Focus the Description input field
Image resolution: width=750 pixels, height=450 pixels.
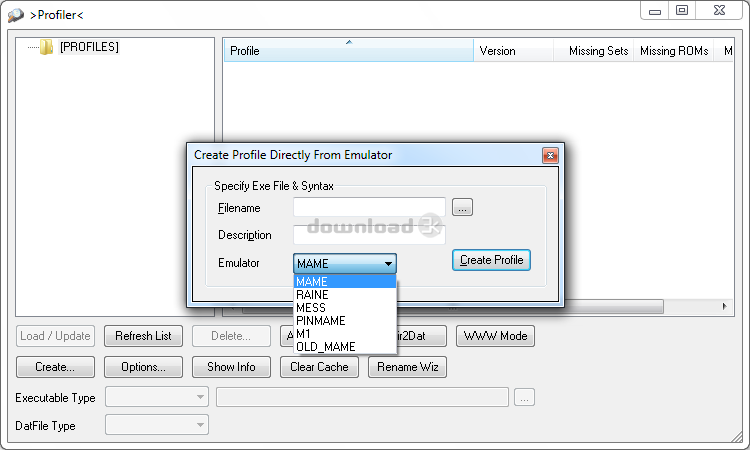(369, 235)
